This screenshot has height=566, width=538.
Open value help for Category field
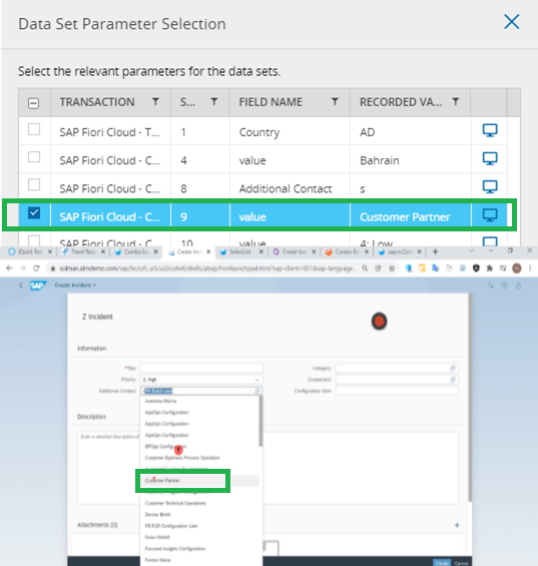click(x=453, y=368)
